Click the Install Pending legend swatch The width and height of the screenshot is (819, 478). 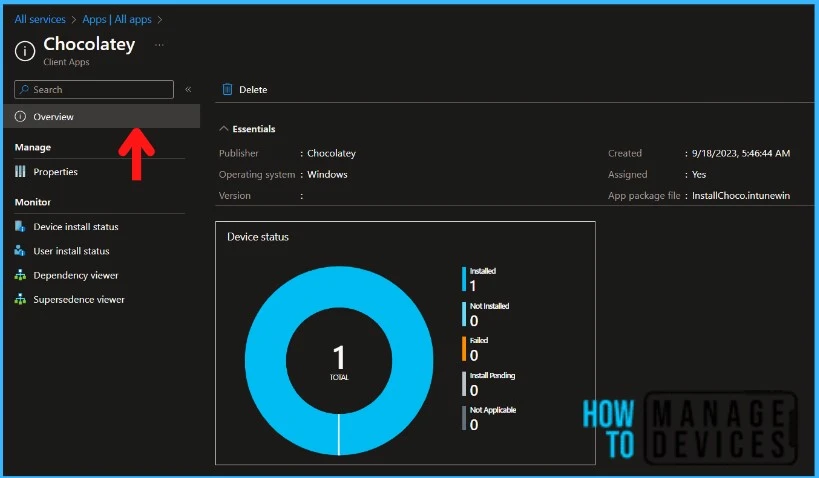[x=464, y=383]
